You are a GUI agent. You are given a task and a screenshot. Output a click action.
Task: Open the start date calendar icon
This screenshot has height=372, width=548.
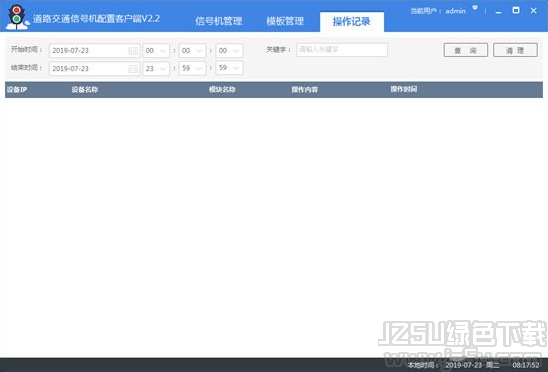[133, 51]
